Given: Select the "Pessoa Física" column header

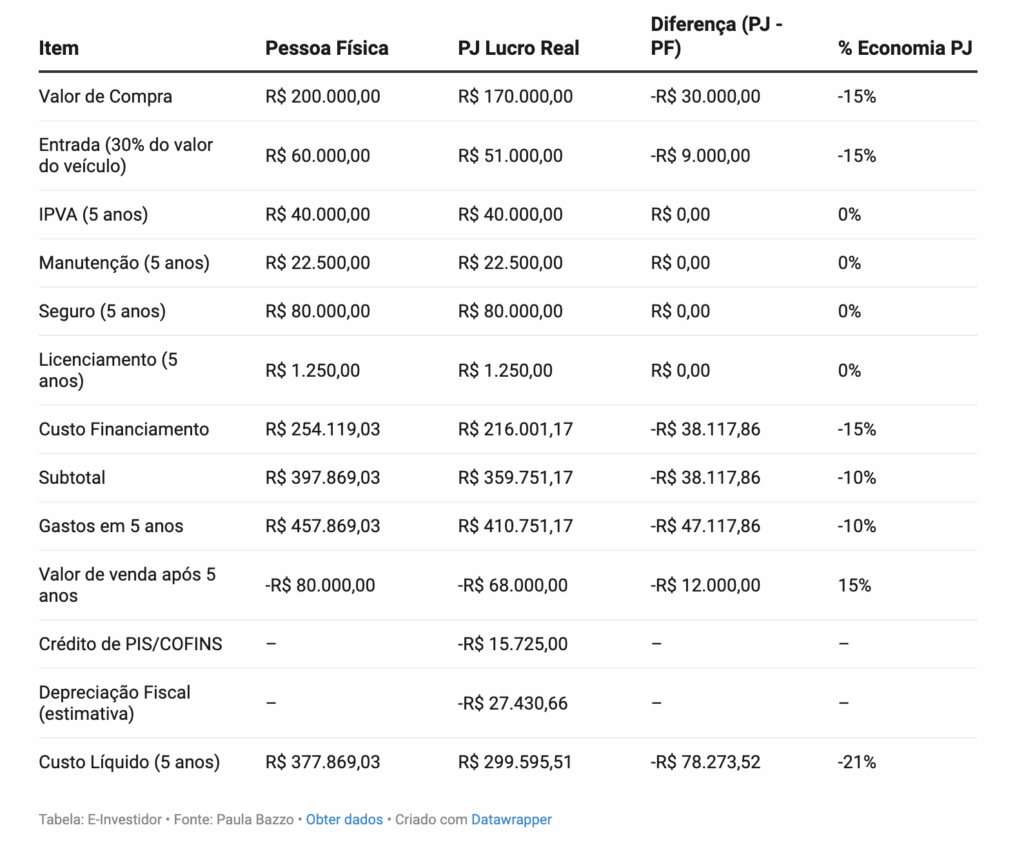Looking at the screenshot, I should pyautogui.click(x=327, y=48).
